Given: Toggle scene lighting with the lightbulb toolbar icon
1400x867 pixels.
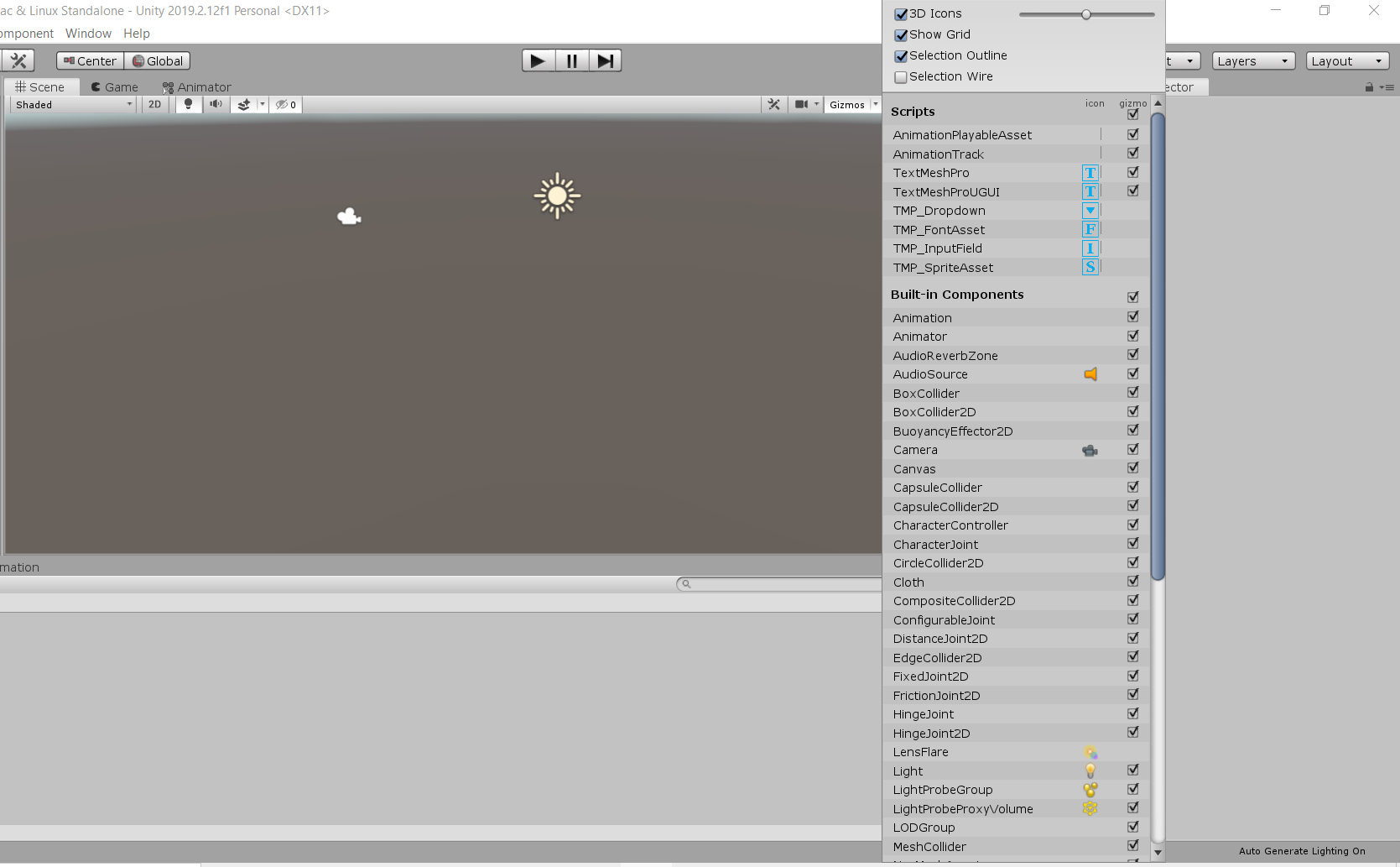Looking at the screenshot, I should 188,104.
